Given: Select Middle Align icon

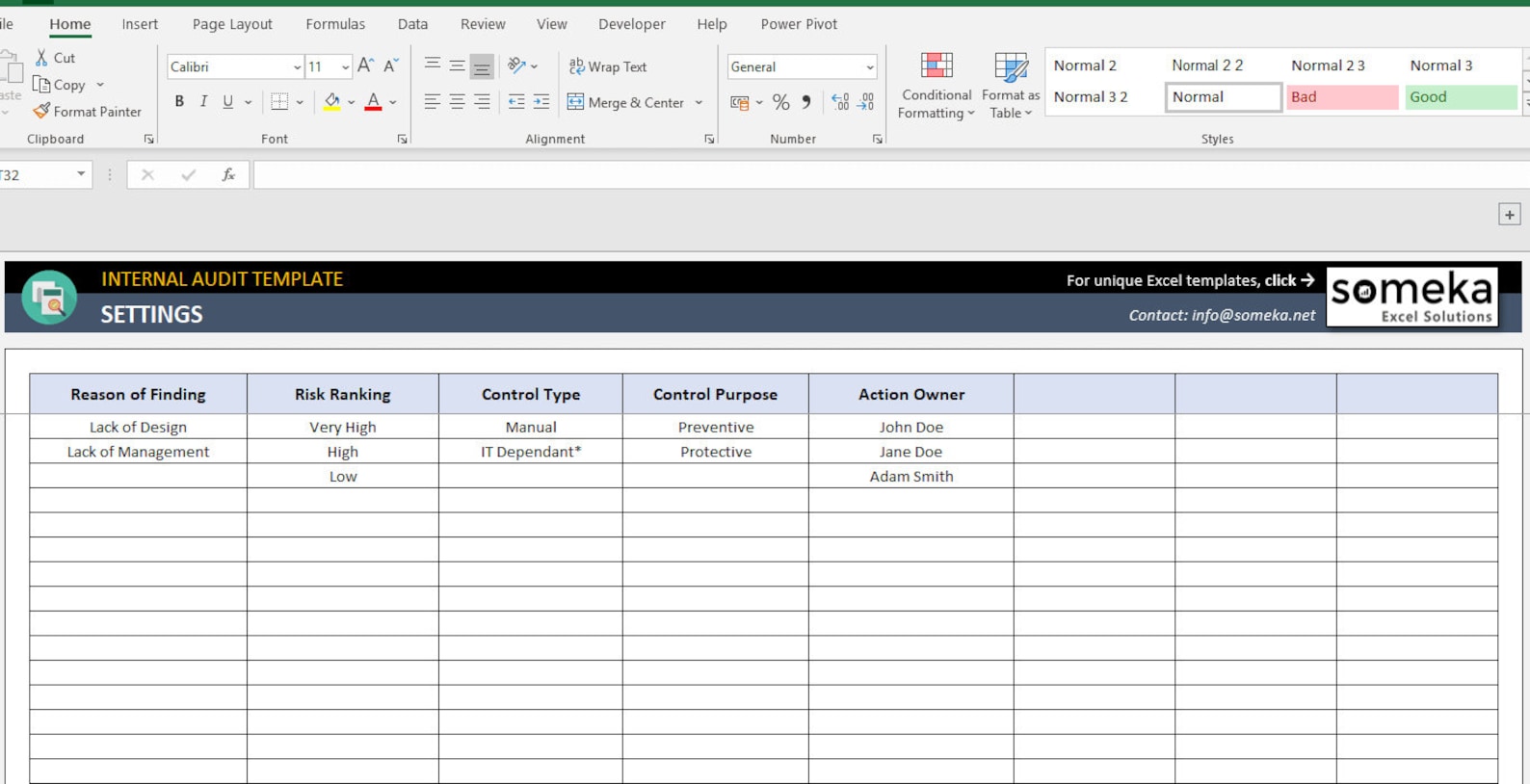Looking at the screenshot, I should pyautogui.click(x=457, y=65).
